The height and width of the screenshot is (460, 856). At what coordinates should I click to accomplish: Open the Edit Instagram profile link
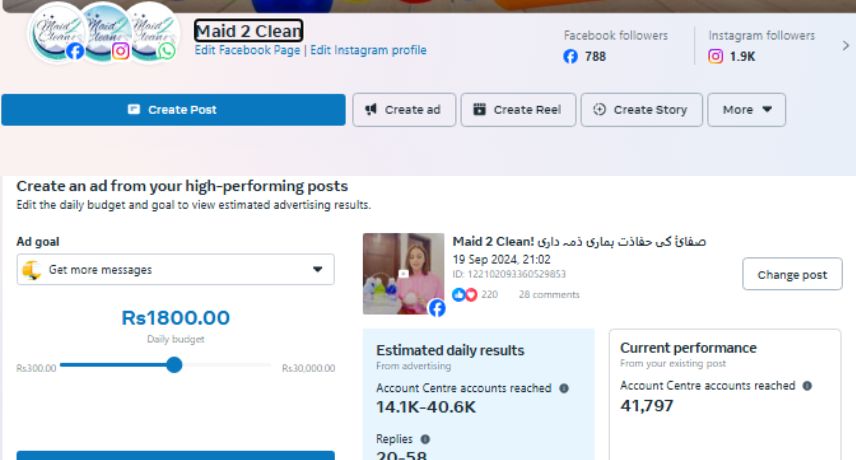pyautogui.click(x=368, y=50)
